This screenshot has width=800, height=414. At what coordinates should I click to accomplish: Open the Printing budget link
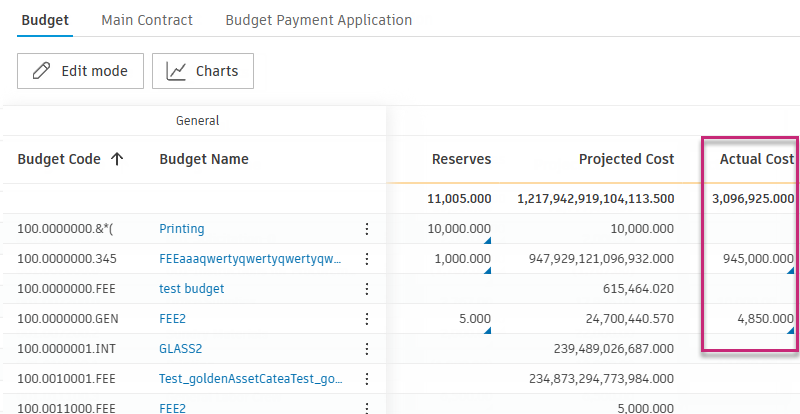pos(182,229)
